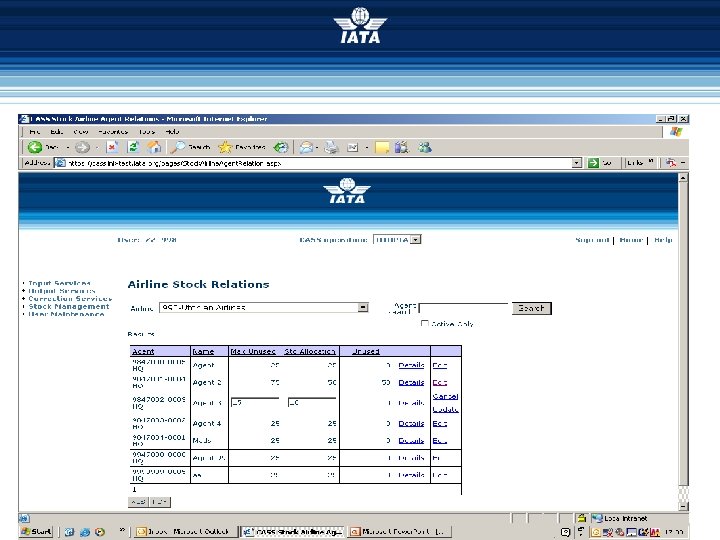Click the Agent search input field
This screenshot has height=540, width=720.
pos(464,308)
